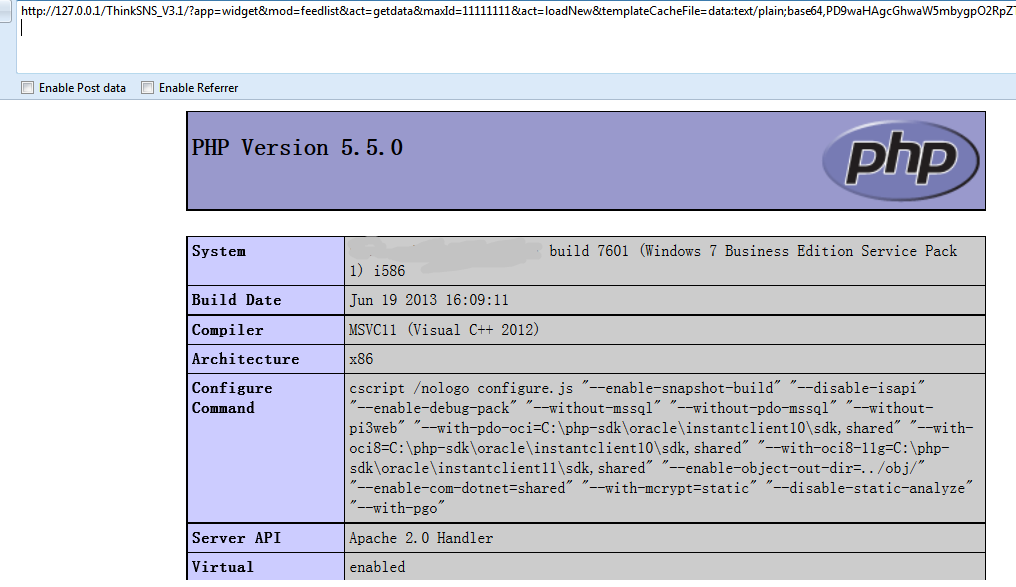This screenshot has height=587, width=1016.
Task: Select the "System" row label
Action: pyautogui.click(x=218, y=251)
